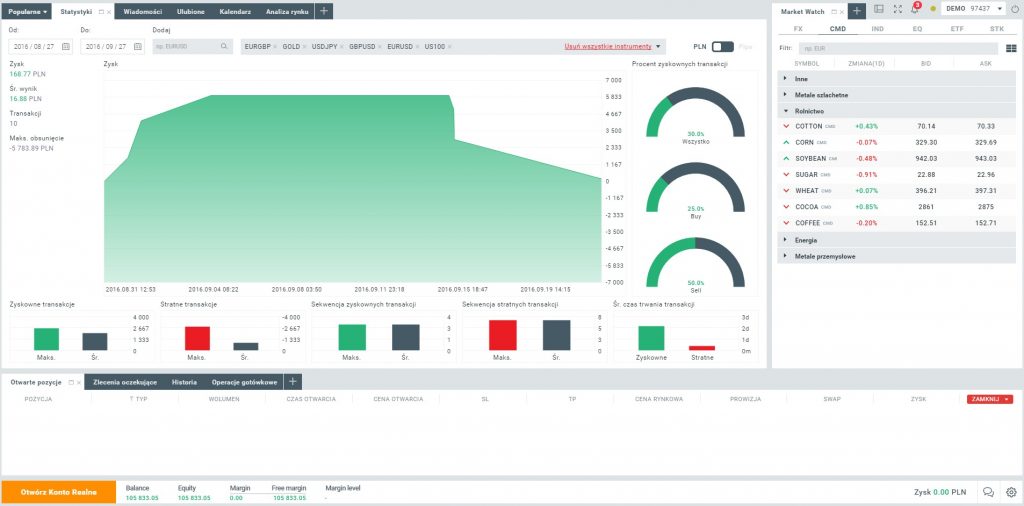Toggle the PLN / Pips switch

pyautogui.click(x=722, y=46)
